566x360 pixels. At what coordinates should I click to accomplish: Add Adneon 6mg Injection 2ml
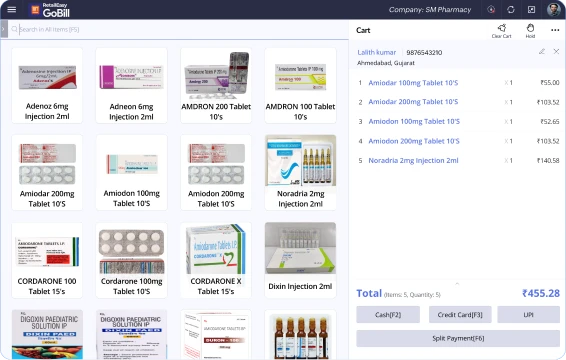point(131,86)
